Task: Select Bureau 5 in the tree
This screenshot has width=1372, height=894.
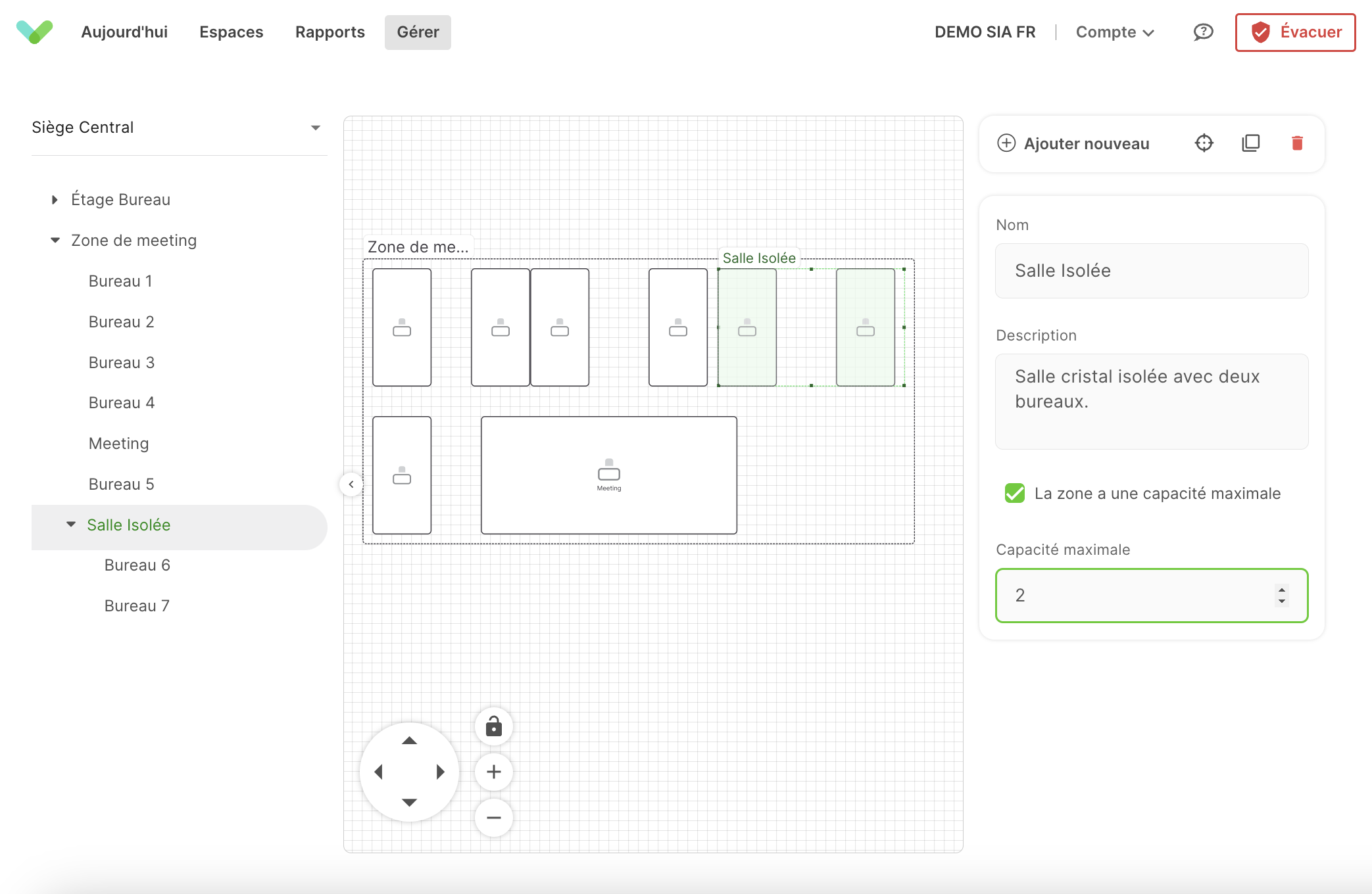Action: coord(121,484)
